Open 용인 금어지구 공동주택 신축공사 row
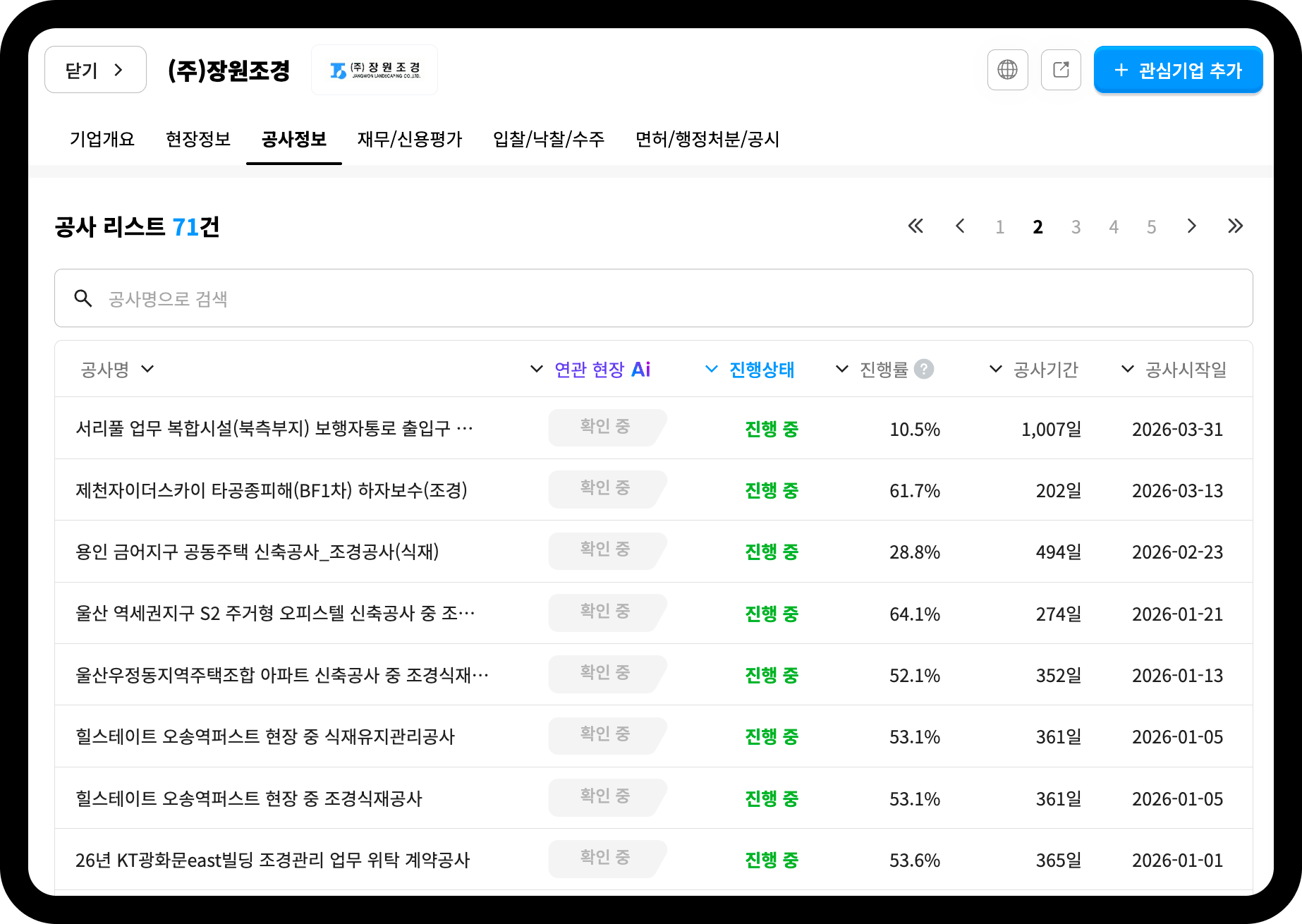The image size is (1302, 924). point(654,552)
